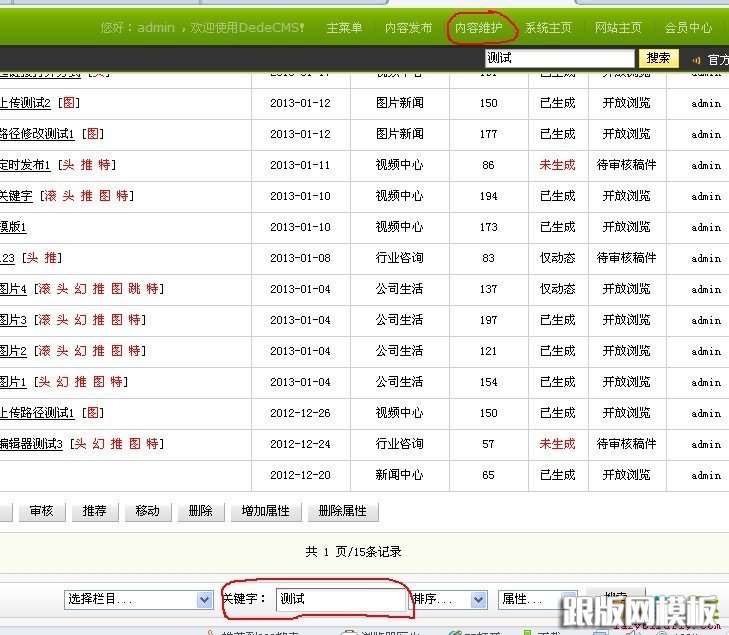Click the 审核 button
This screenshot has height=635, width=729.
[41, 511]
